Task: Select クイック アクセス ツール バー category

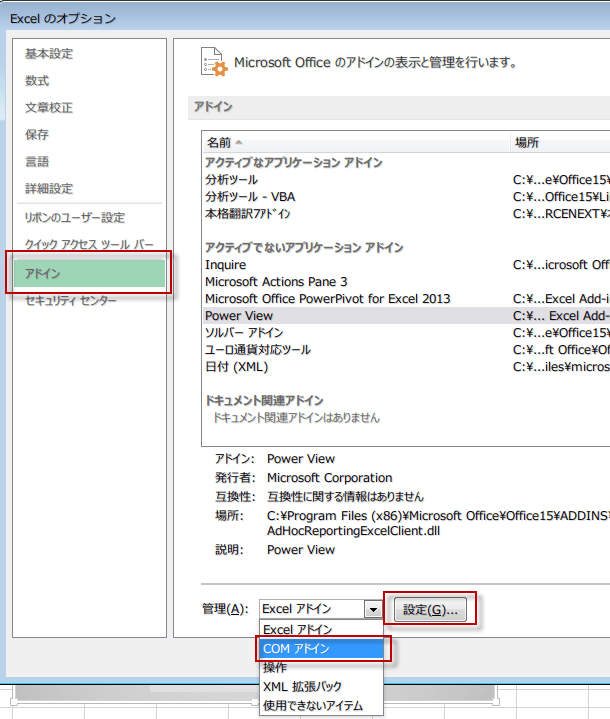Action: [89, 244]
